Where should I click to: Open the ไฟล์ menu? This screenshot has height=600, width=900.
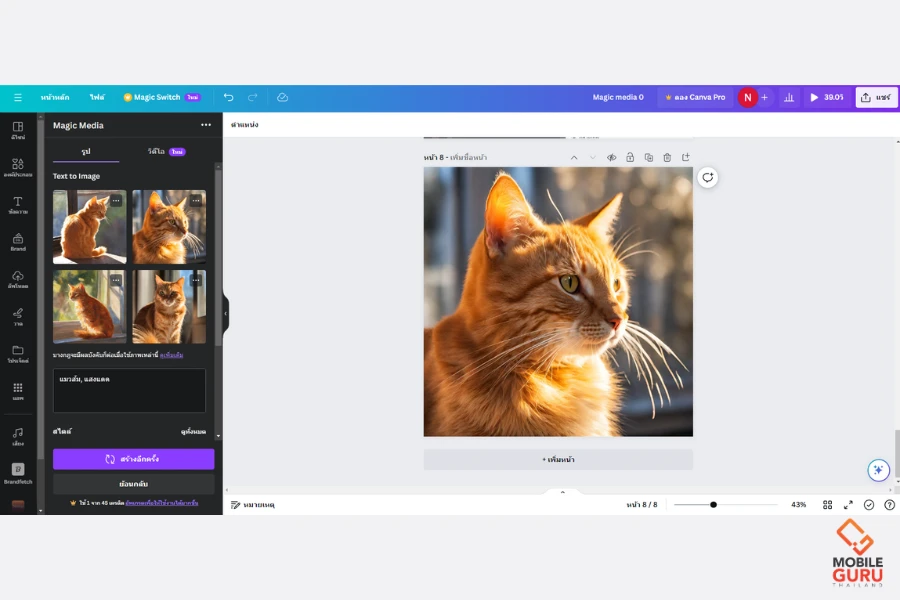point(97,97)
